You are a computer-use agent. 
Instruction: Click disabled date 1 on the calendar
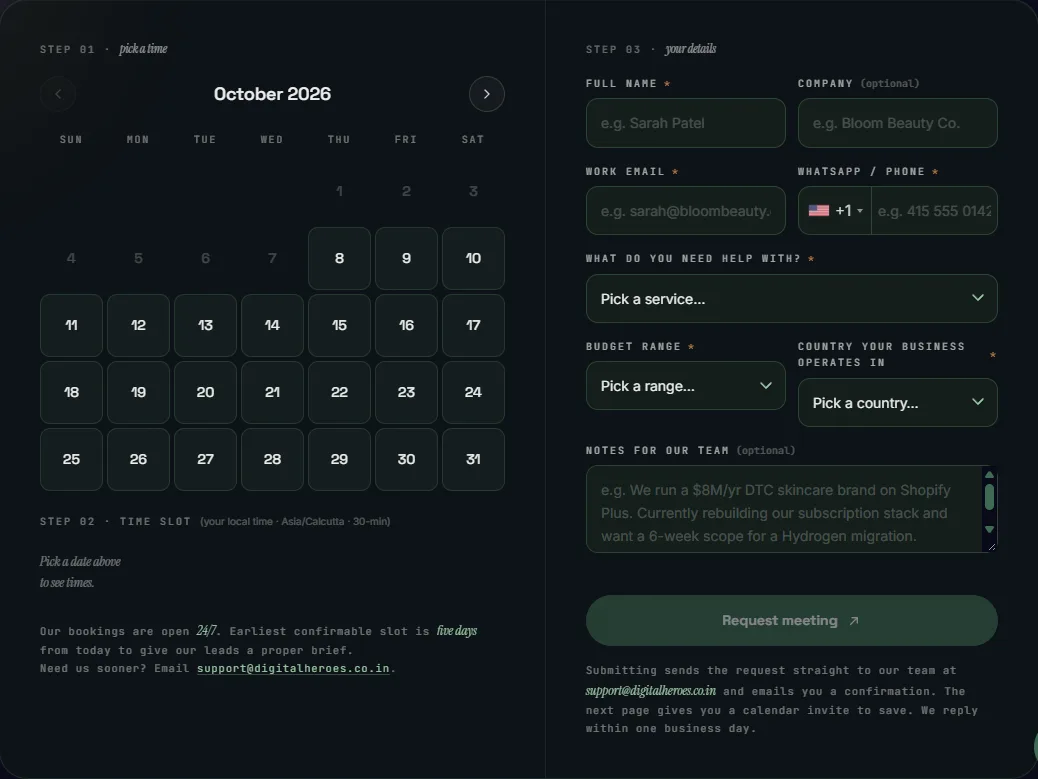(339, 191)
